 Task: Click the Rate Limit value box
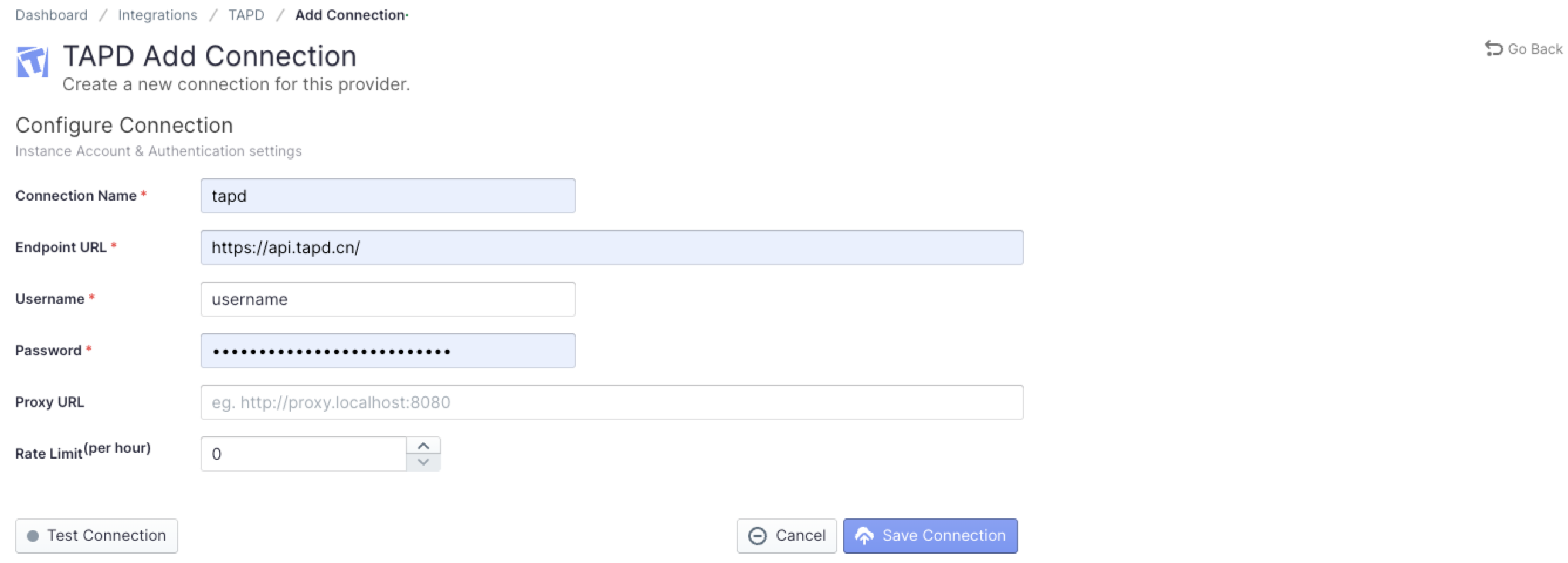pyautogui.click(x=303, y=453)
